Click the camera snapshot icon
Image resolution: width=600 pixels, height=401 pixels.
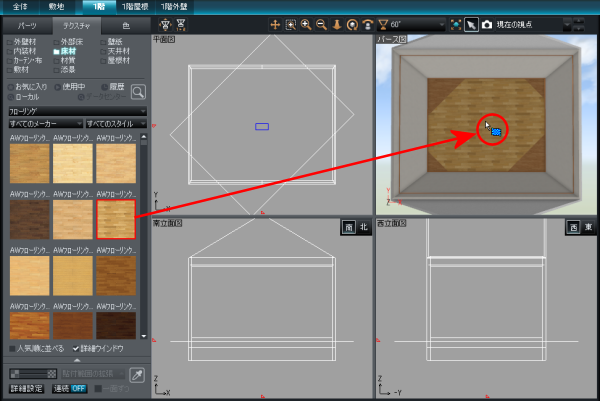(x=487, y=23)
